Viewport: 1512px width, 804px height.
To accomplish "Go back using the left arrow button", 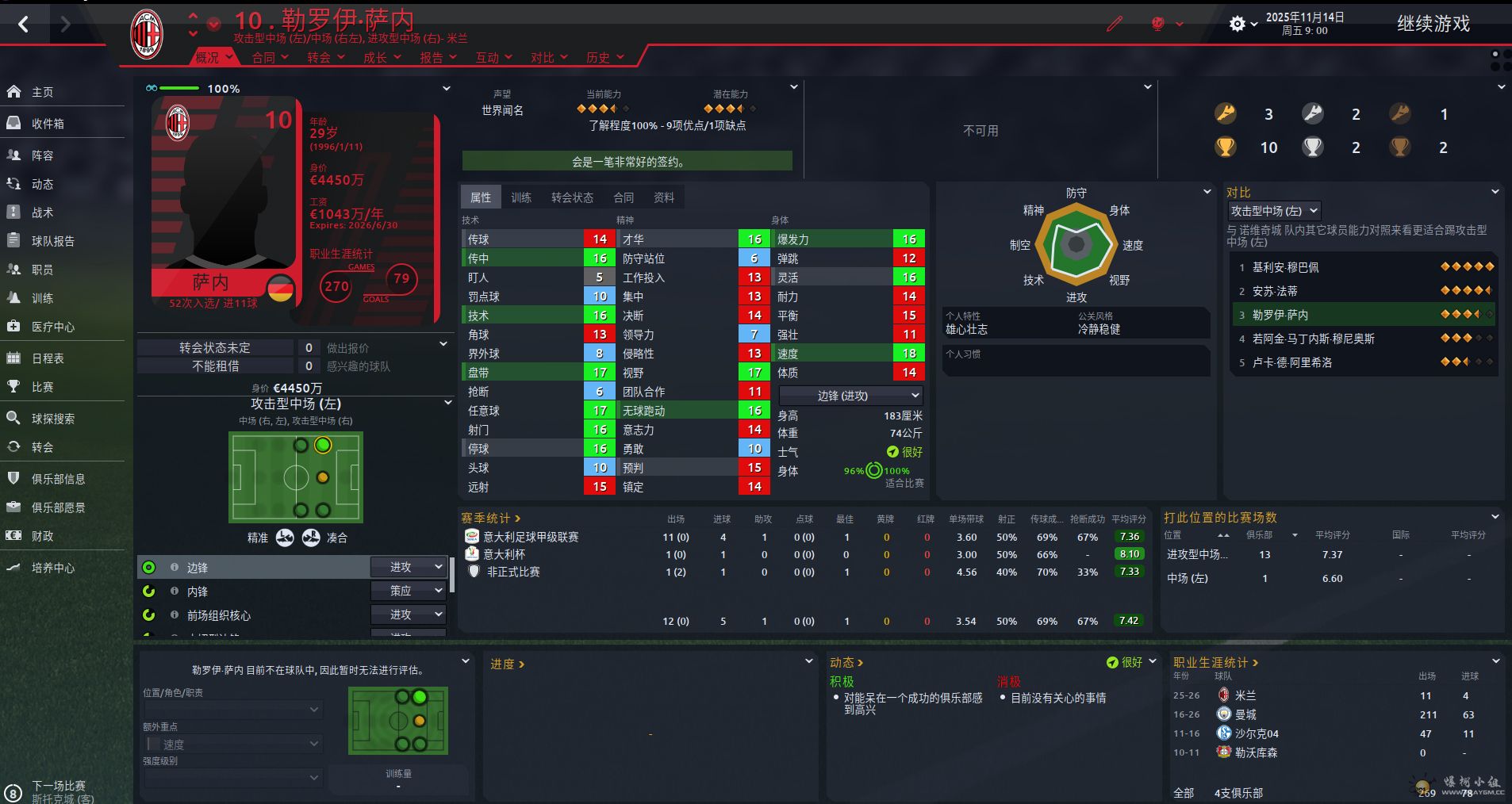I will click(23, 25).
